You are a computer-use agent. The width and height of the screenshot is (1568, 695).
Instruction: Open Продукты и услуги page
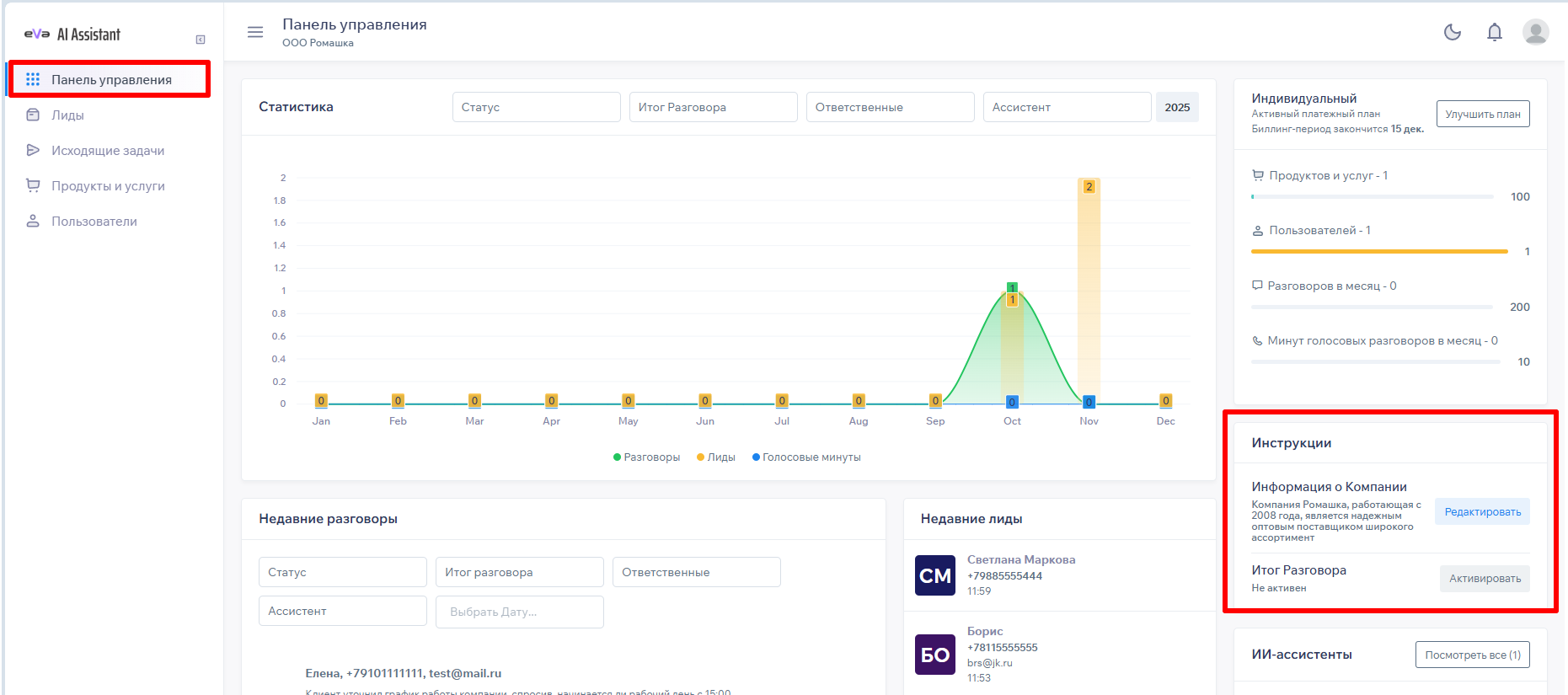click(x=107, y=186)
